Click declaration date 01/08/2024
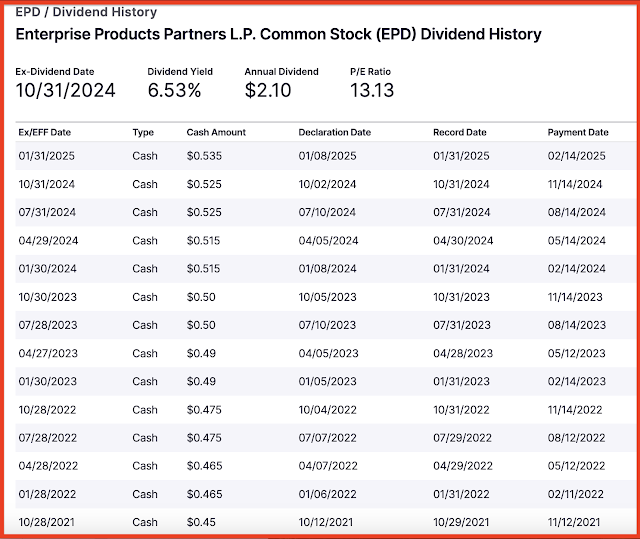The image size is (640, 539). coord(327,269)
